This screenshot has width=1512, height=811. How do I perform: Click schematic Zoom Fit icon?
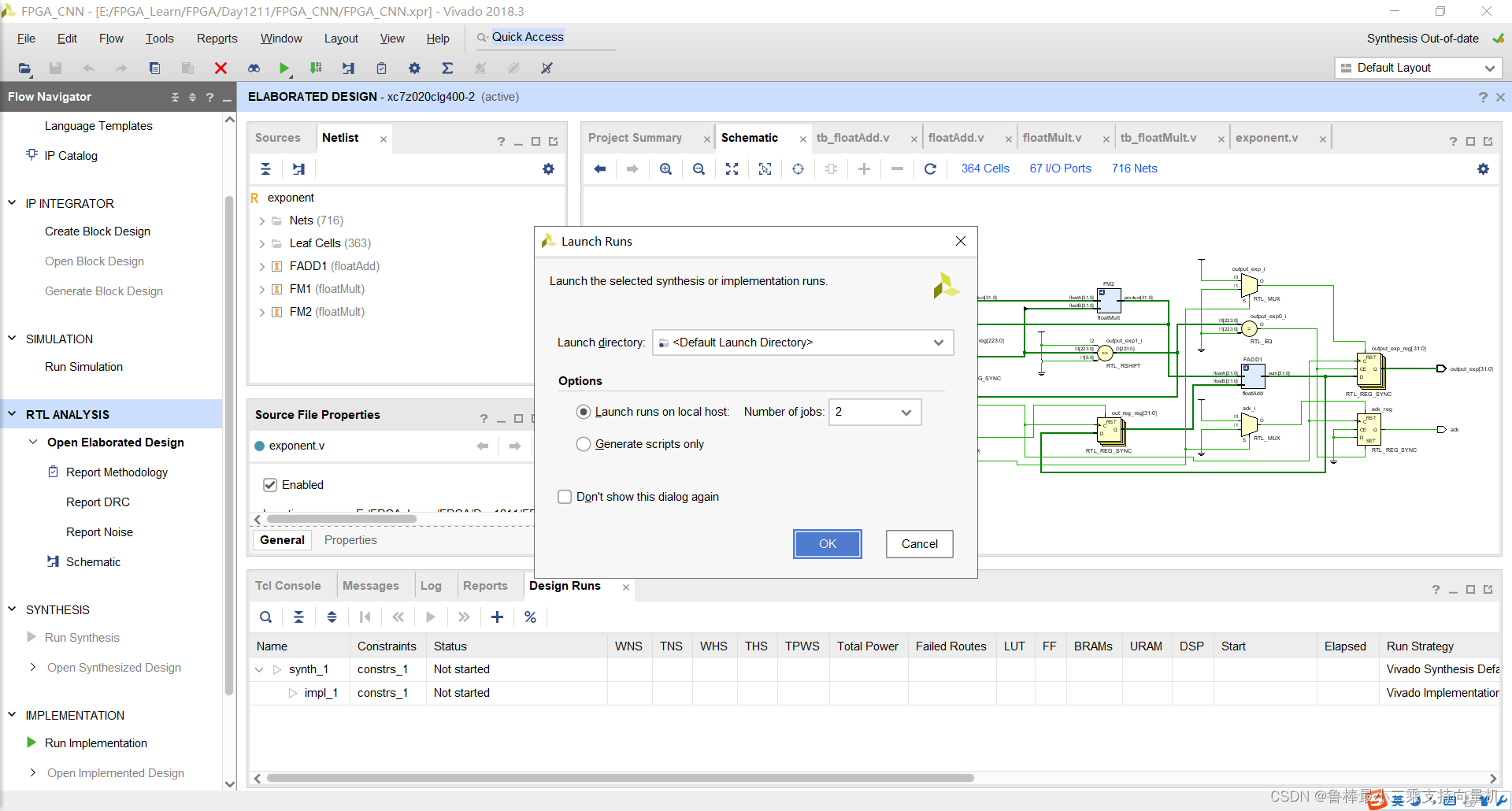(x=732, y=168)
